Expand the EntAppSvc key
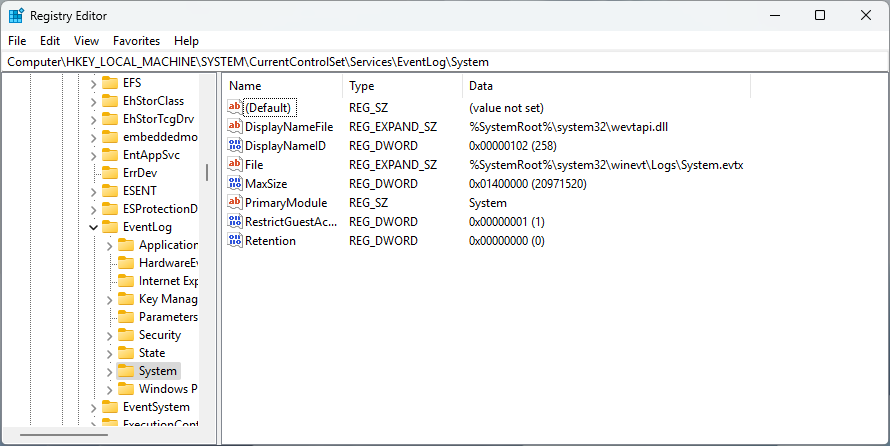 click(94, 155)
